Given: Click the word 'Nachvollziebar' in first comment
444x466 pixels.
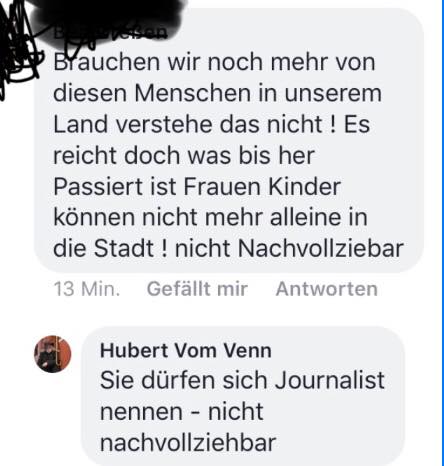Looking at the screenshot, I should tap(321, 248).
